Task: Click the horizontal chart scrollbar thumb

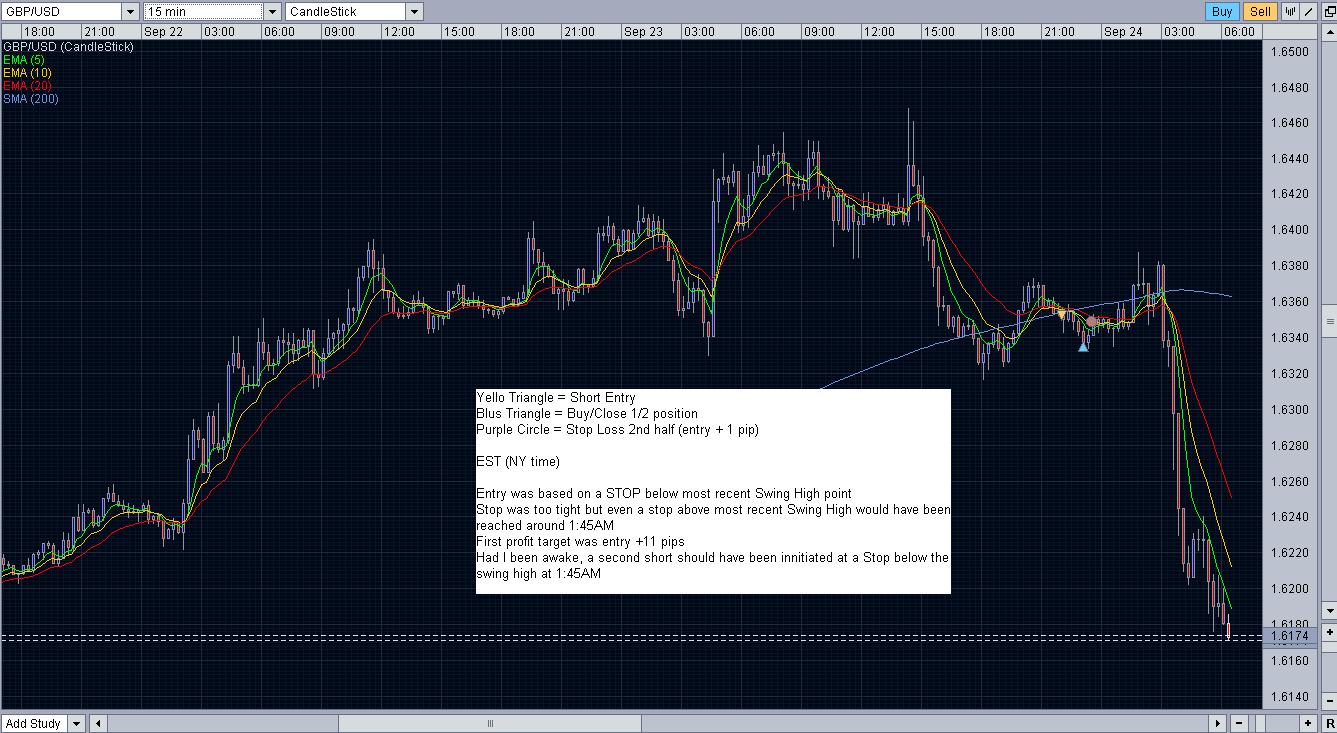Action: [490, 723]
